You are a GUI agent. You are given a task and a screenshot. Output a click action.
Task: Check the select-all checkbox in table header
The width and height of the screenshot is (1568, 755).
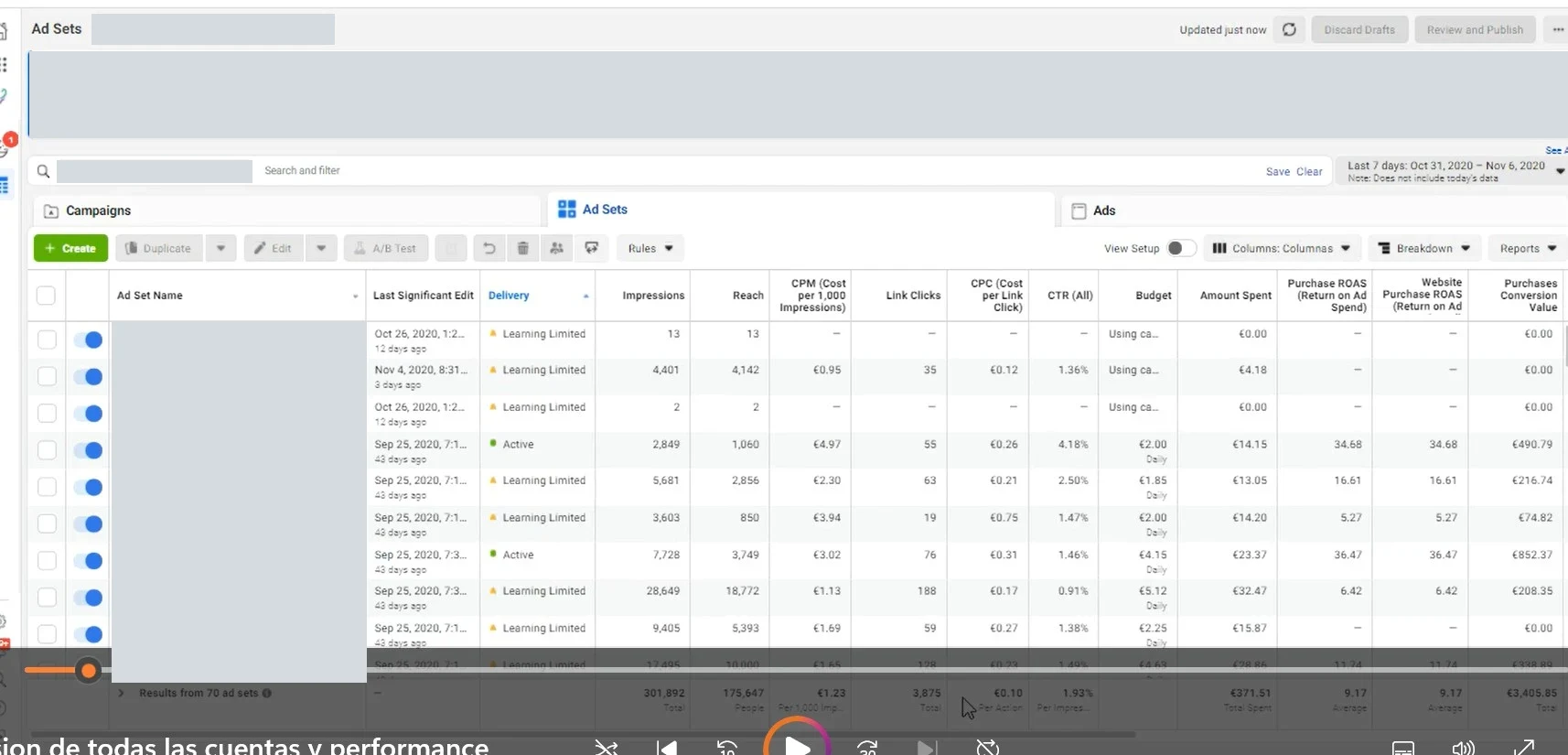[x=46, y=296]
